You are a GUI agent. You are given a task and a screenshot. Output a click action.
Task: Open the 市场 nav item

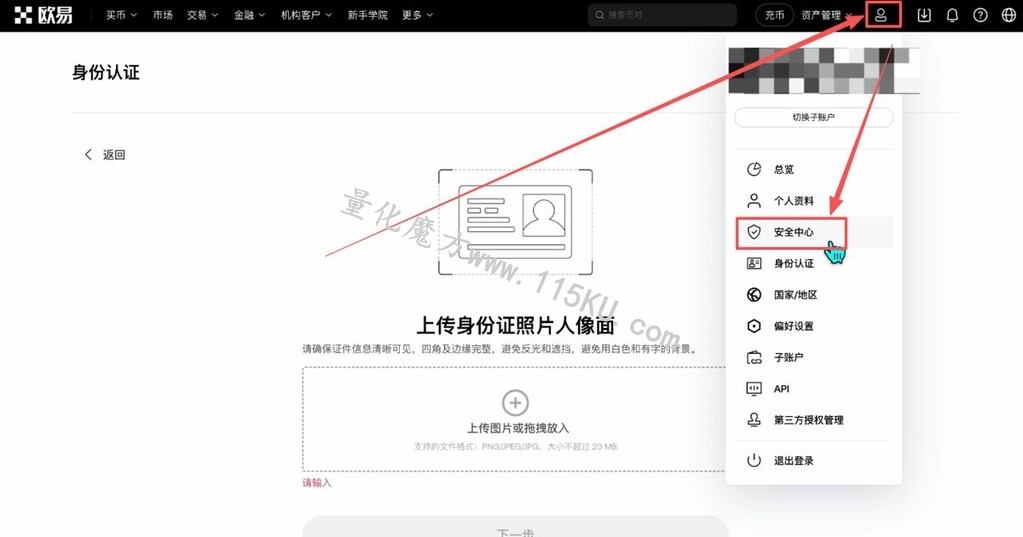[x=162, y=15]
